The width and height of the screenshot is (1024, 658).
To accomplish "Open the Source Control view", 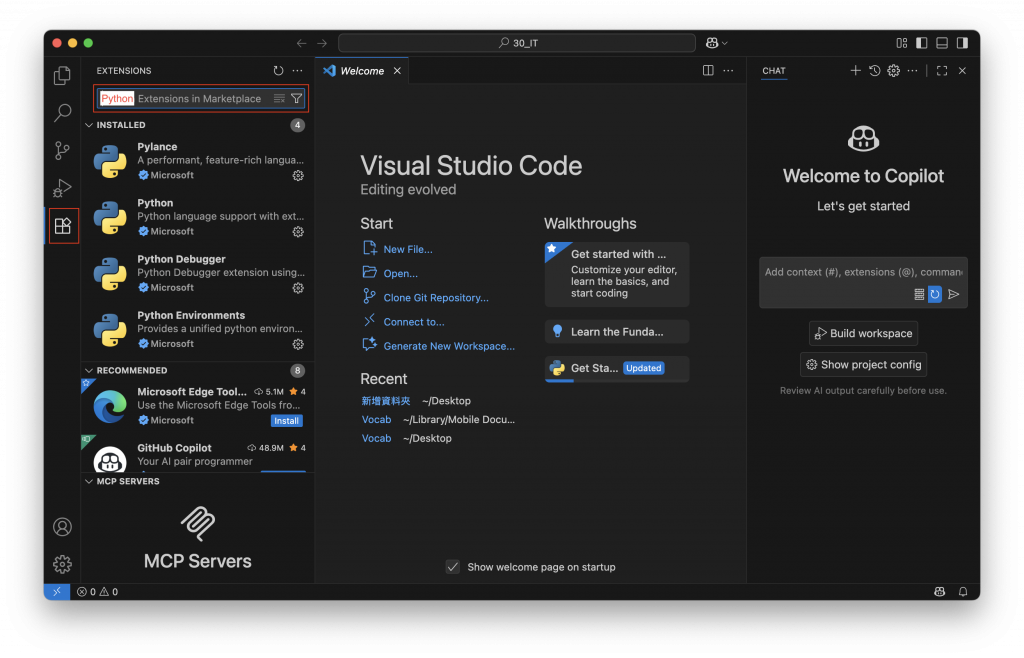I will pyautogui.click(x=62, y=151).
